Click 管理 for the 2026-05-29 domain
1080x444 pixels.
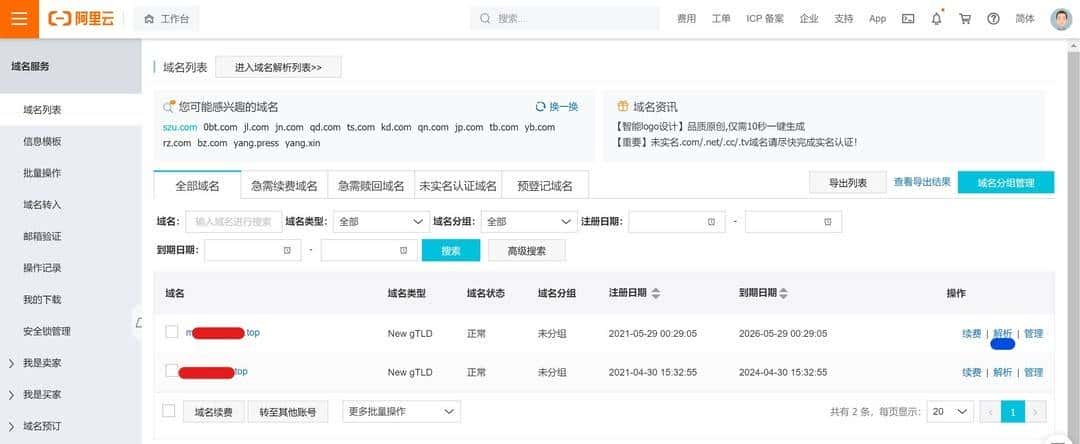click(1034, 333)
